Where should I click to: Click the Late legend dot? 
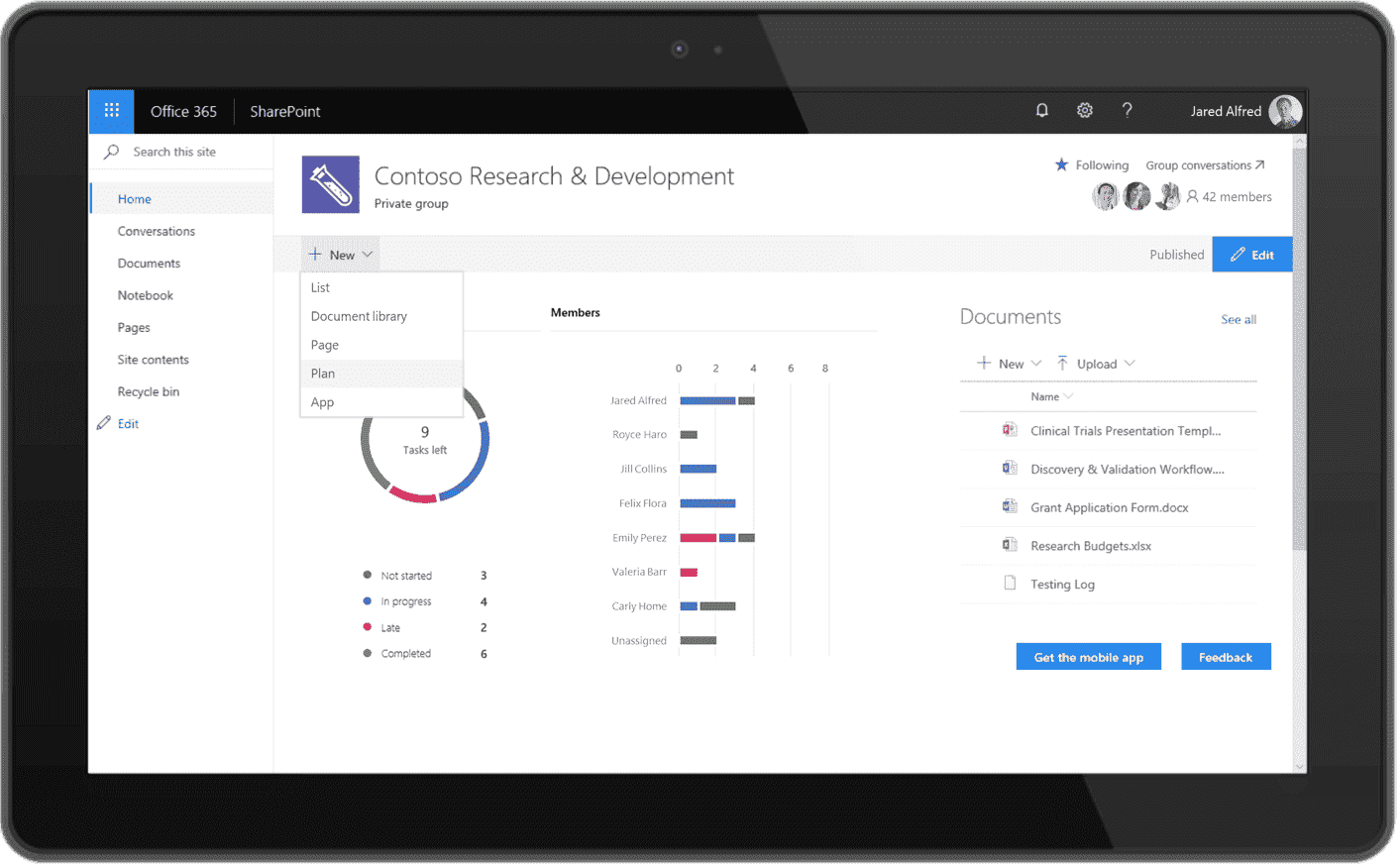(x=367, y=627)
